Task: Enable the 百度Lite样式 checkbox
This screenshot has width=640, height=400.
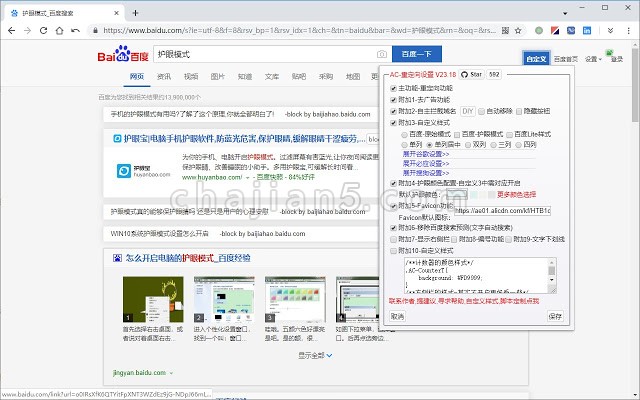Action: (x=509, y=135)
